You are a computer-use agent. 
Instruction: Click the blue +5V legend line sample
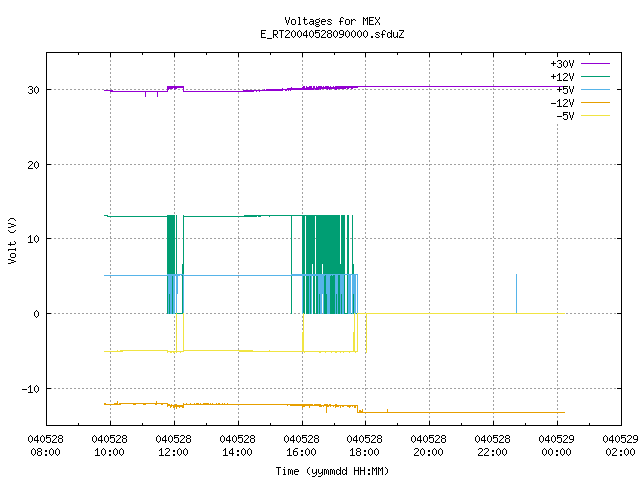tap(595, 89)
